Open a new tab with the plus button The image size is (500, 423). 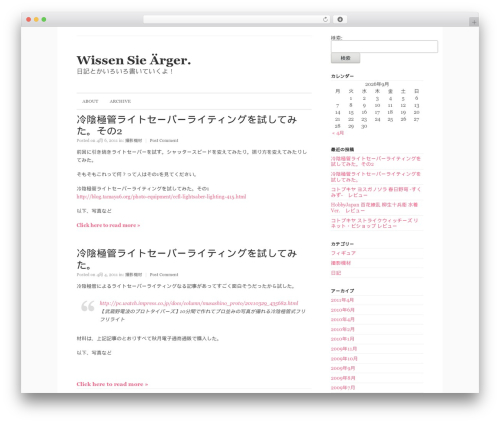[474, 22]
